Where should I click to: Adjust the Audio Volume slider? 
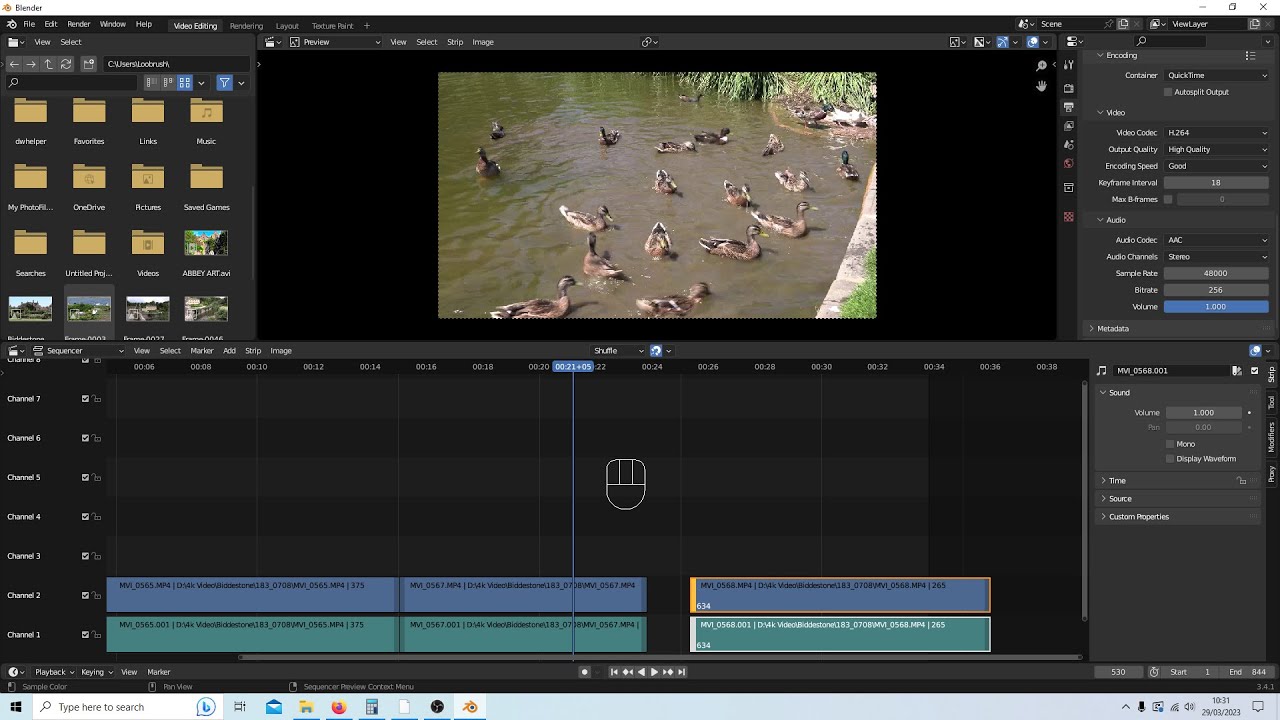[x=1216, y=306]
